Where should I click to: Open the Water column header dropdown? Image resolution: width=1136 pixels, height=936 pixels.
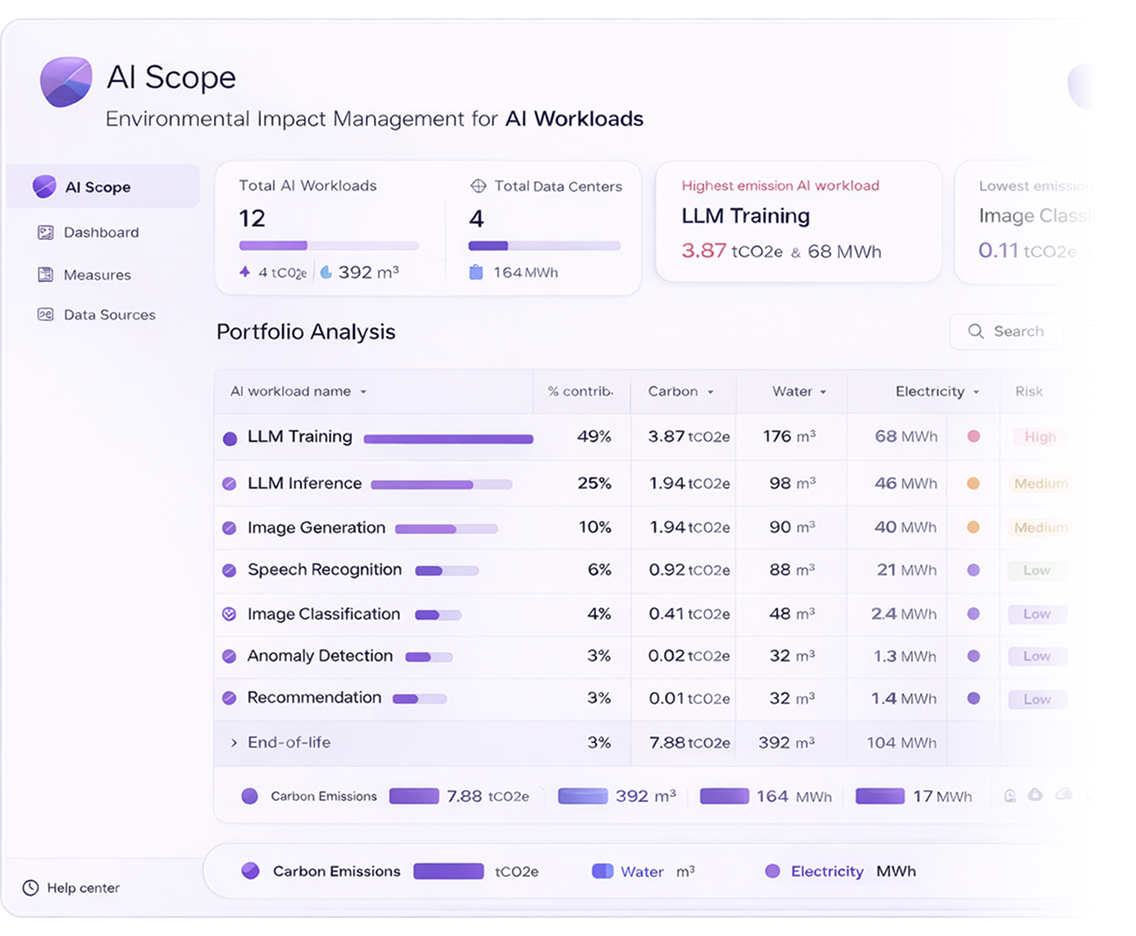(823, 392)
